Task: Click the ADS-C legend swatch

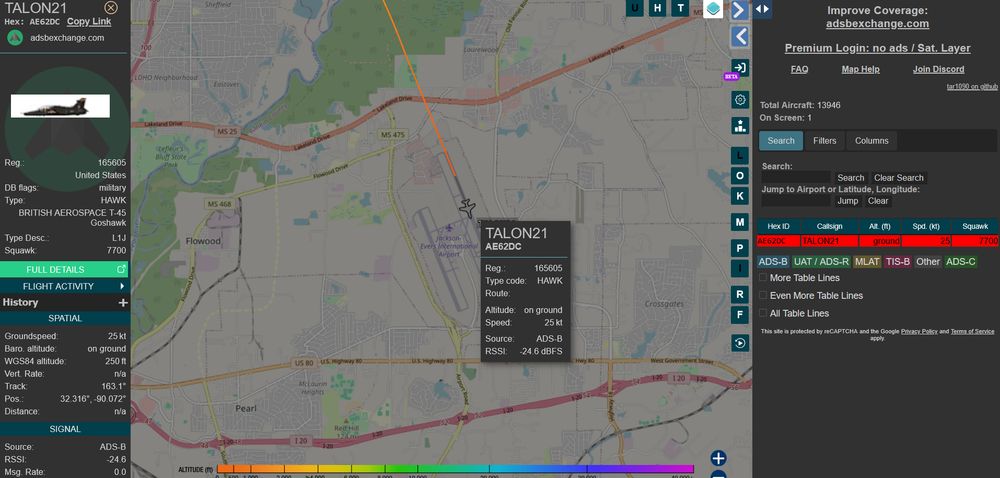Action: (960, 261)
